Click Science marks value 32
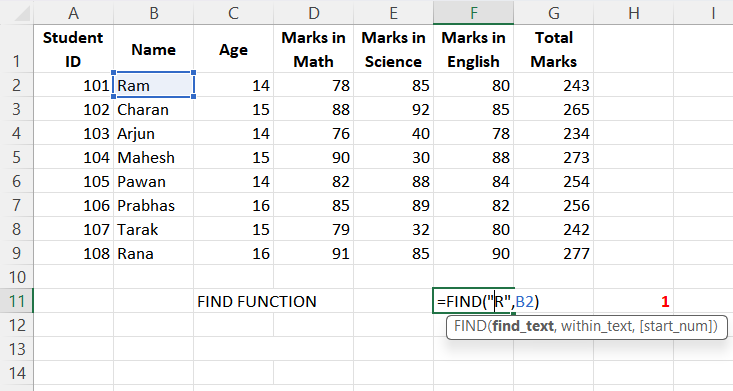 393,229
